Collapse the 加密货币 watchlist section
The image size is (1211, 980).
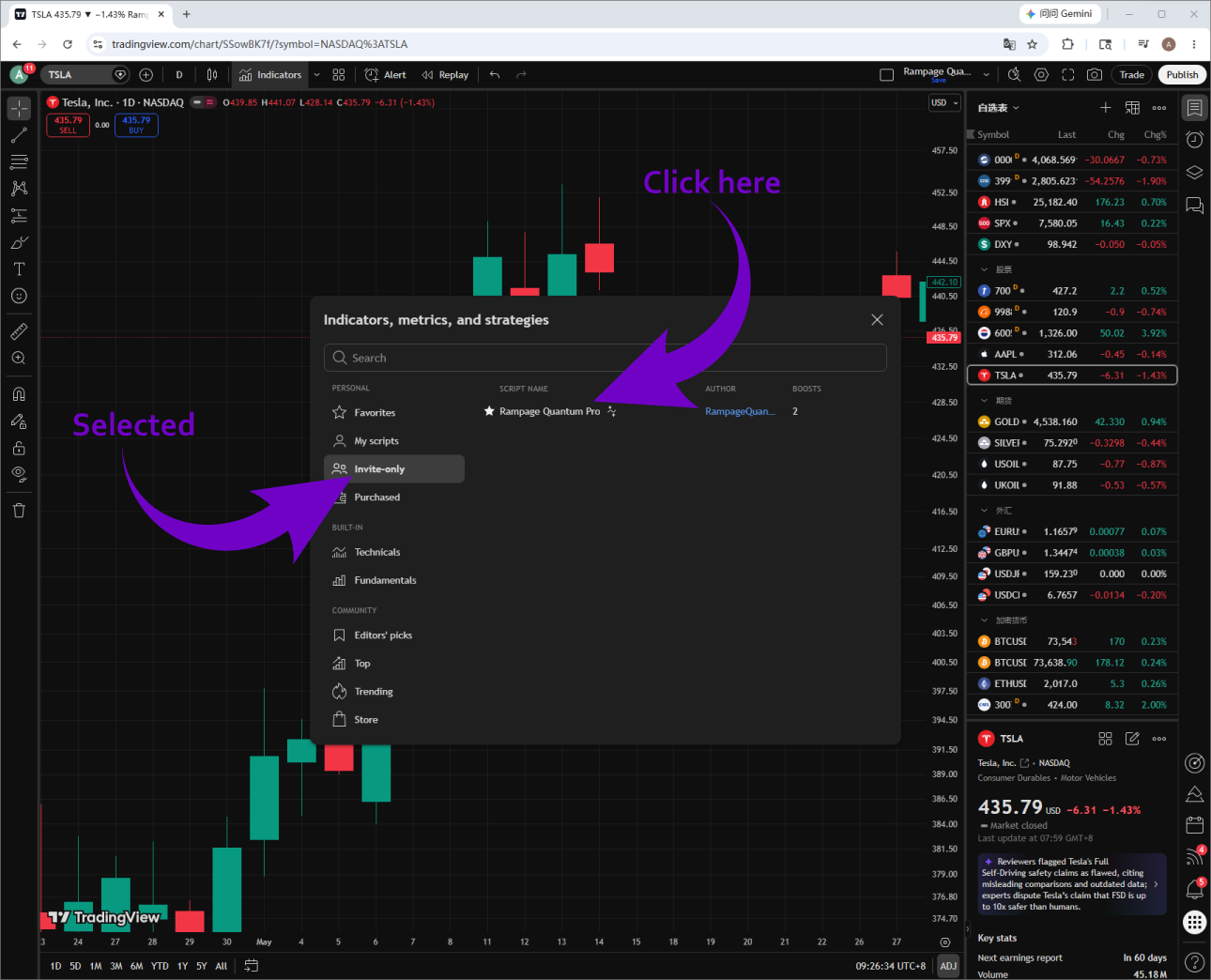tap(984, 620)
